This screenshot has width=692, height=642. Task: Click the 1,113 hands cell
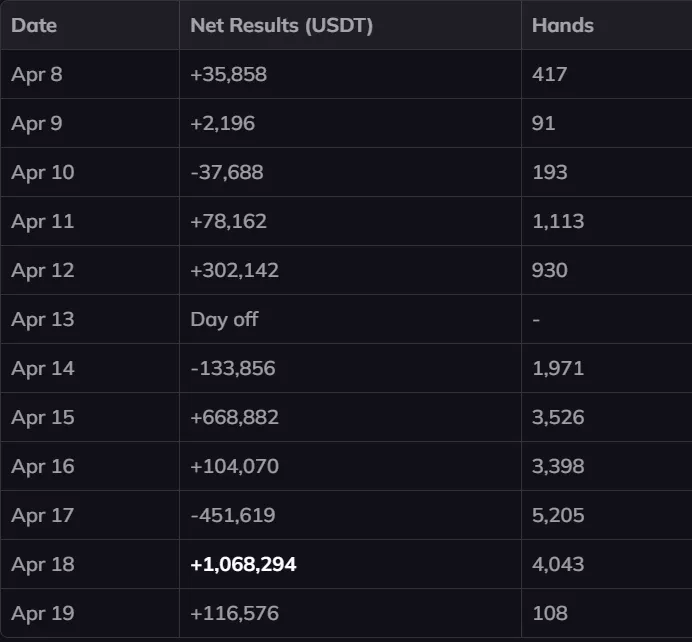point(558,221)
